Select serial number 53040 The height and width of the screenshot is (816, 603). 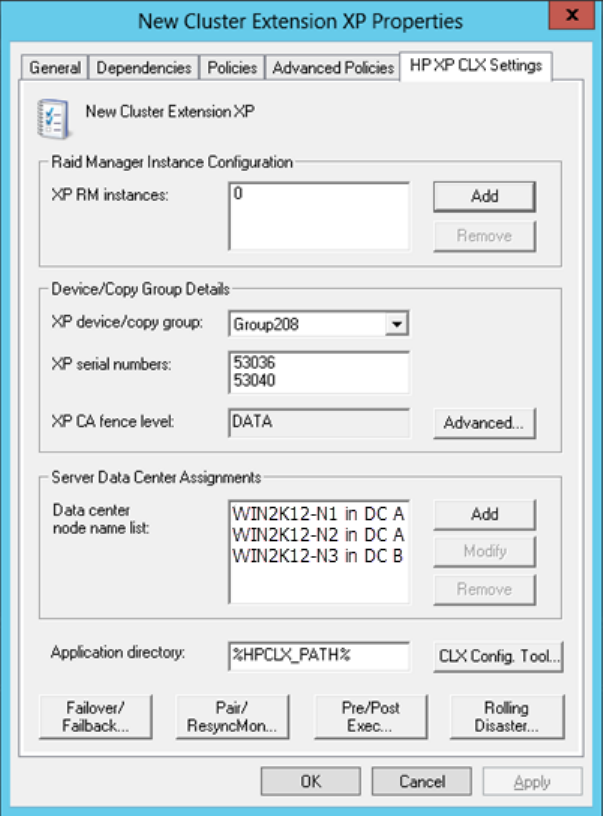254,380
